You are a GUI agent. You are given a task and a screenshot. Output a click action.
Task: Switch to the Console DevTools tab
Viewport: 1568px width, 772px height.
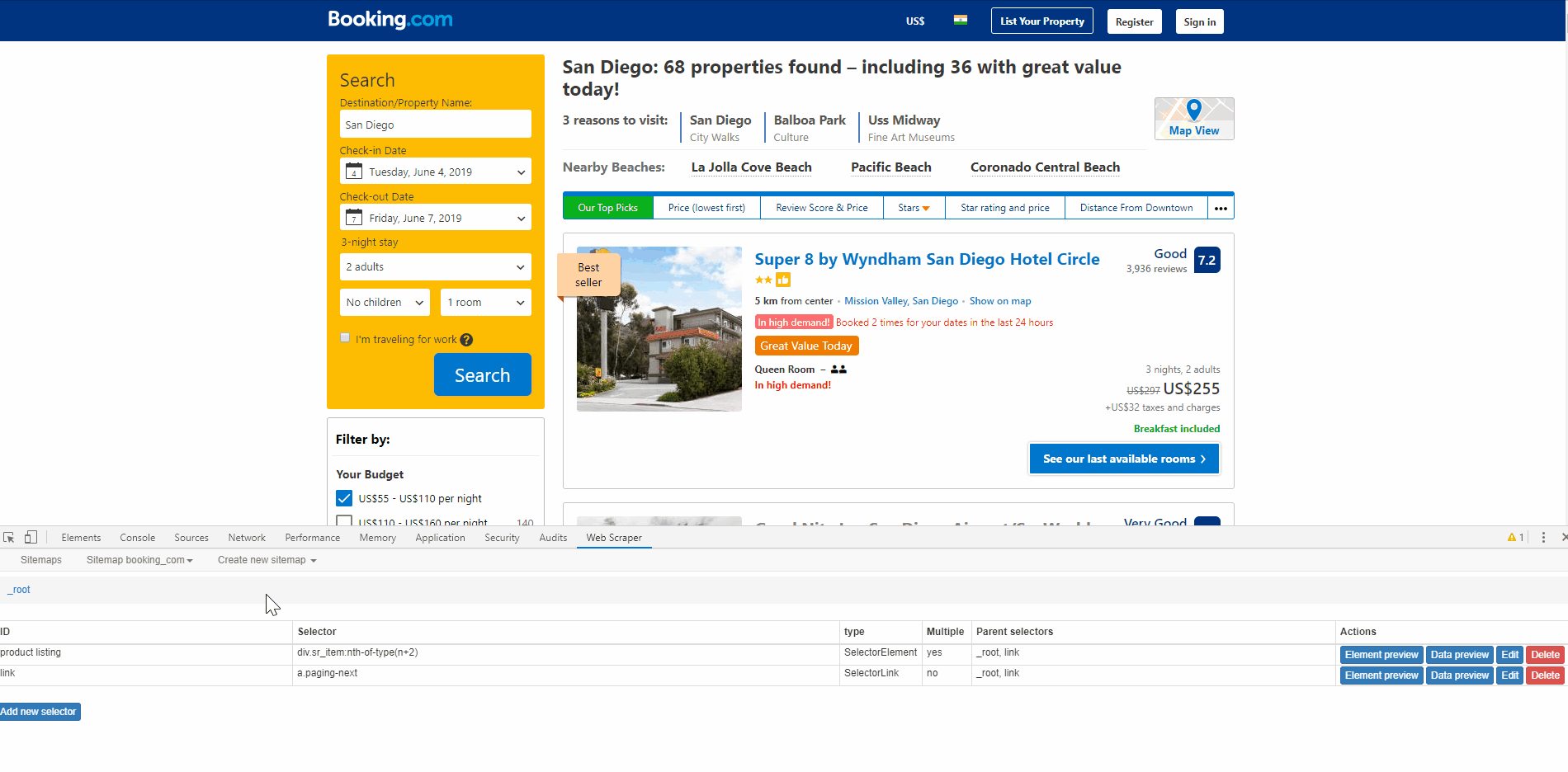pos(137,538)
